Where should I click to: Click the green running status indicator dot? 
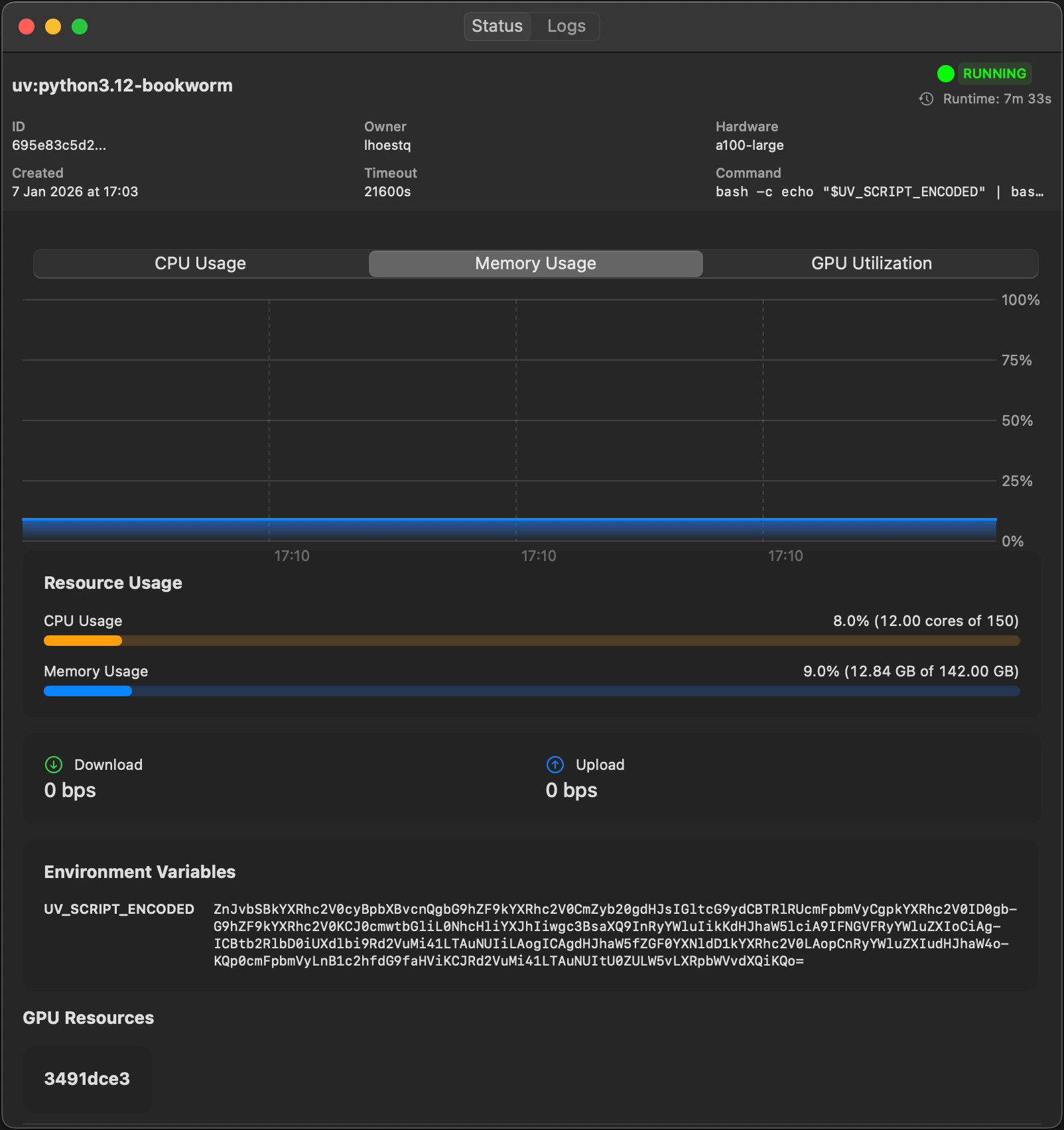pos(945,74)
